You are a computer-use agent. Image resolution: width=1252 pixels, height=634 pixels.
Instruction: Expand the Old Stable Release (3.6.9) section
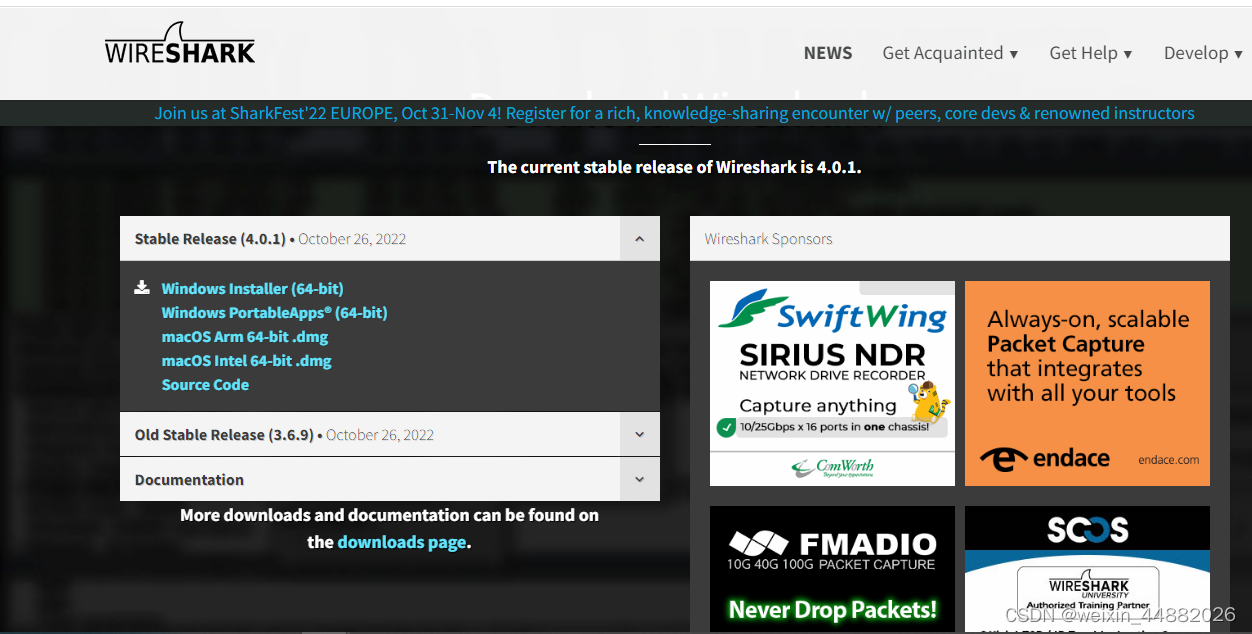coord(639,435)
